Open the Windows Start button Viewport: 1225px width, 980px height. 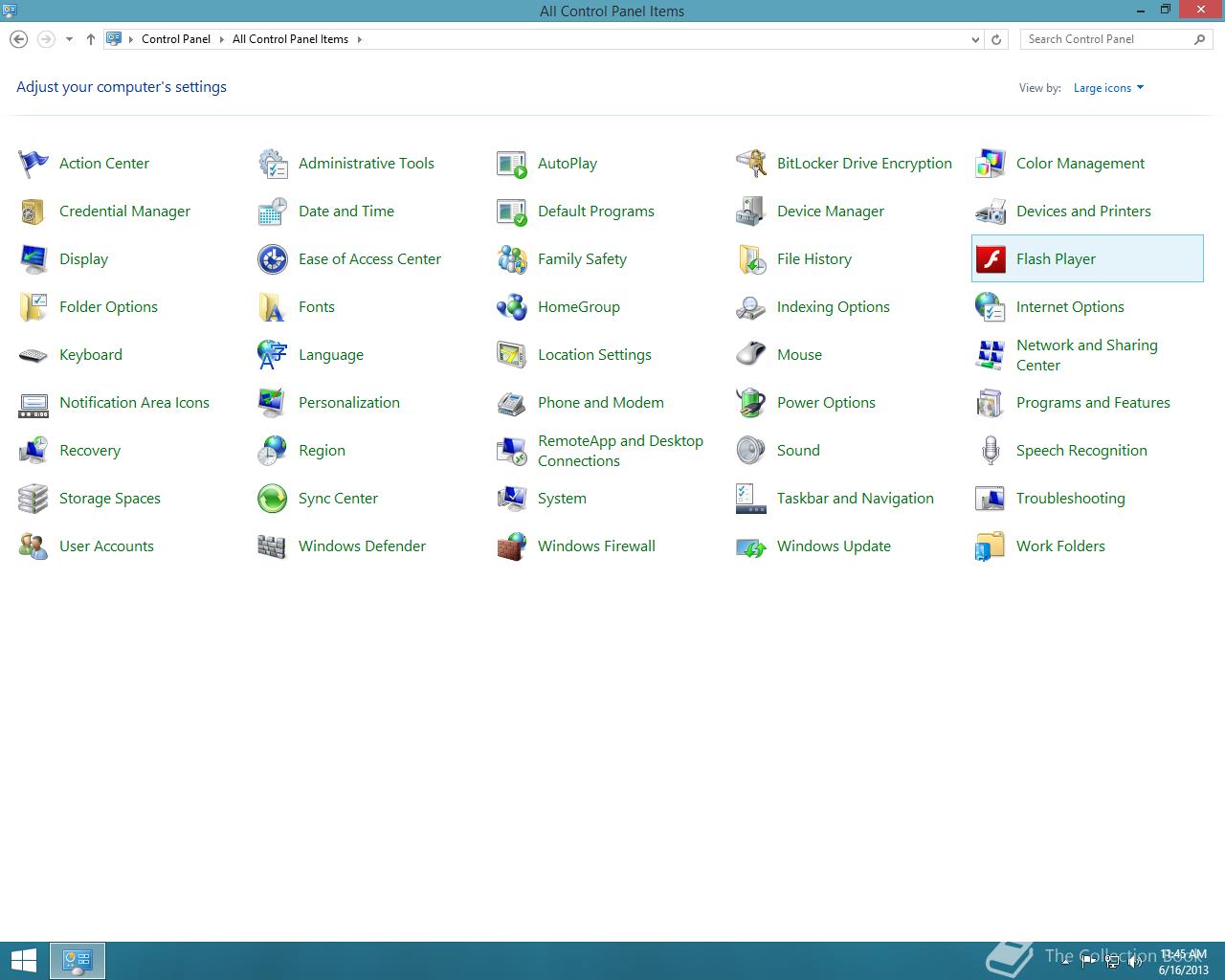click(24, 961)
